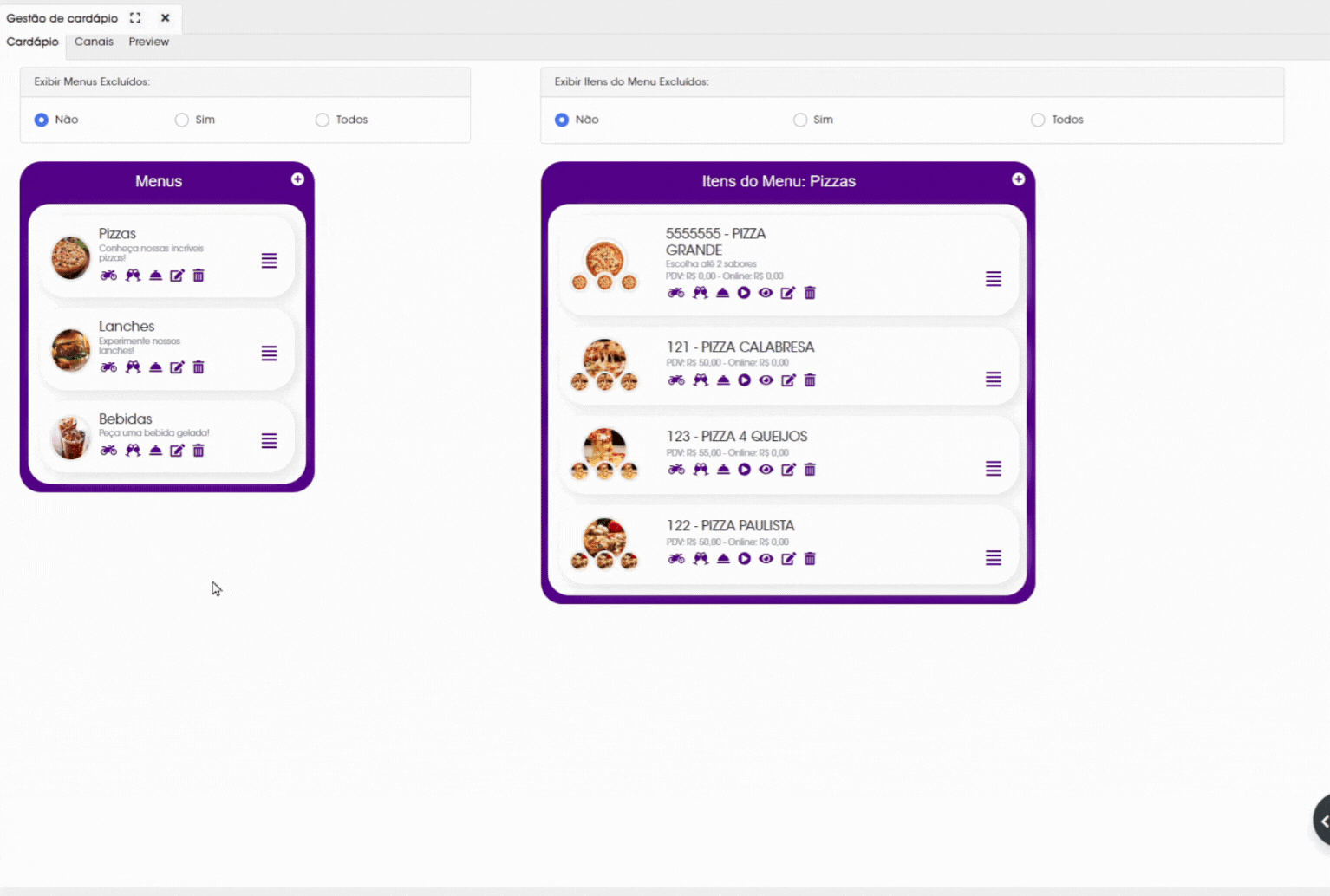Delete the PIZZA GRANDE item
Image resolution: width=1330 pixels, height=896 pixels.
point(810,293)
